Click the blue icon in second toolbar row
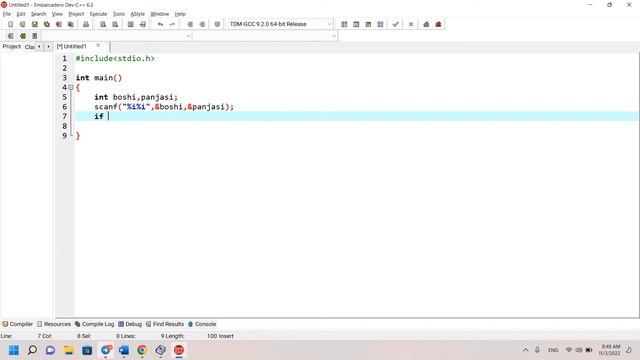 pos(35,36)
